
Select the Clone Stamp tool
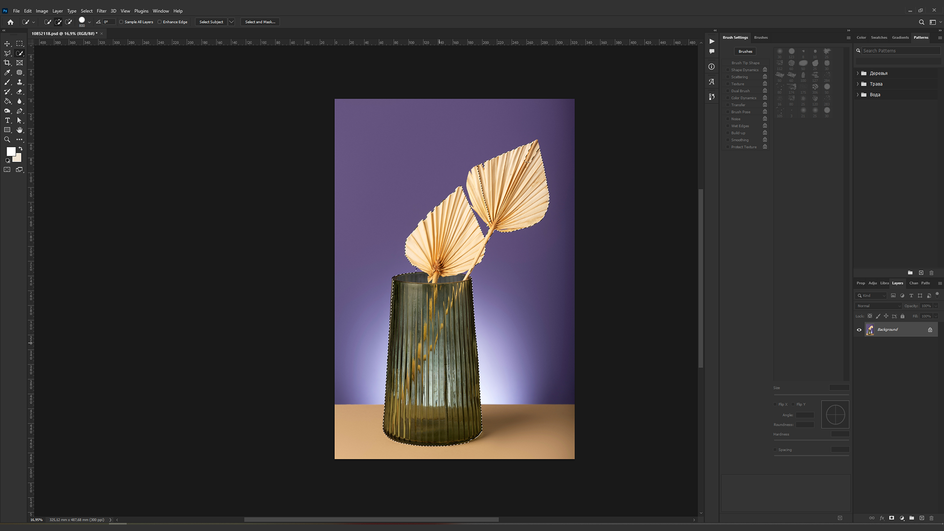click(19, 82)
